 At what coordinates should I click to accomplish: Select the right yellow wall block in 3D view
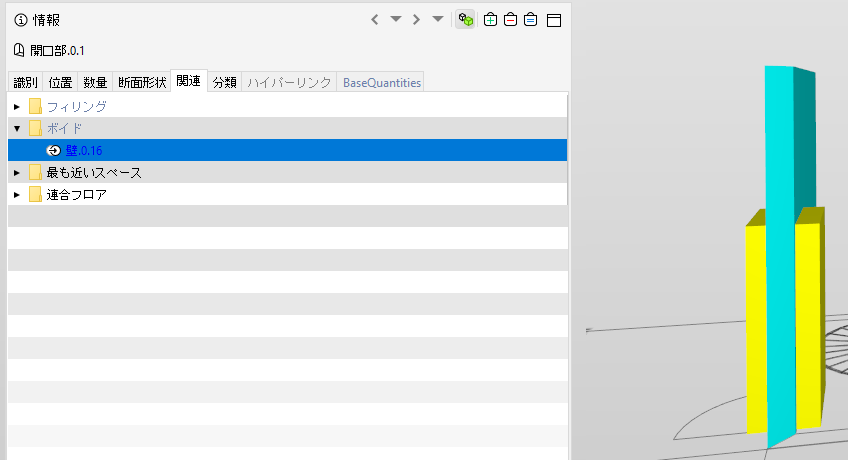click(x=809, y=324)
